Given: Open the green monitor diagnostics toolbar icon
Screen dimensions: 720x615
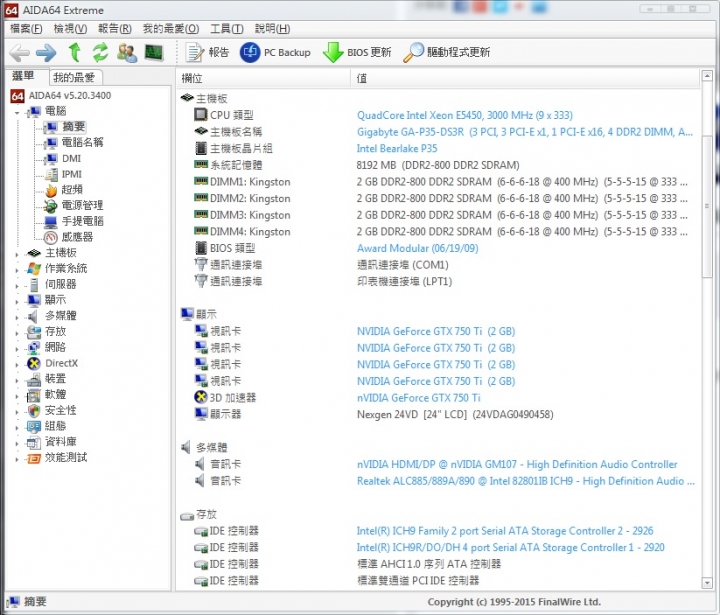Looking at the screenshot, I should tap(154, 52).
